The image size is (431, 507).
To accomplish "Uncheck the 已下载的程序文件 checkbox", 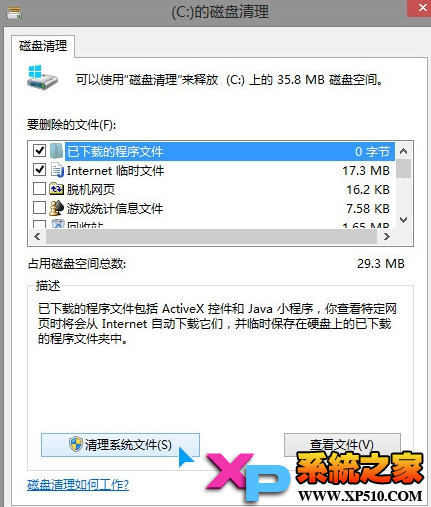I will 39,151.
